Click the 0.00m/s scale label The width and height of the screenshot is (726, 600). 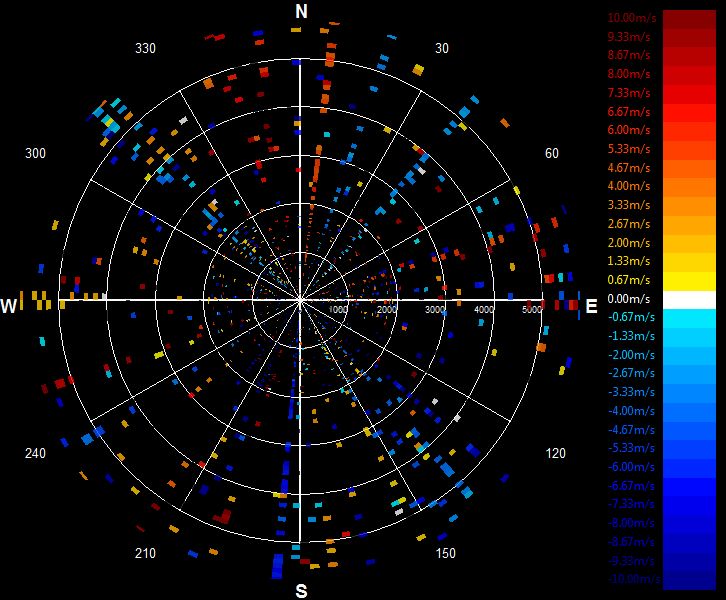click(629, 299)
